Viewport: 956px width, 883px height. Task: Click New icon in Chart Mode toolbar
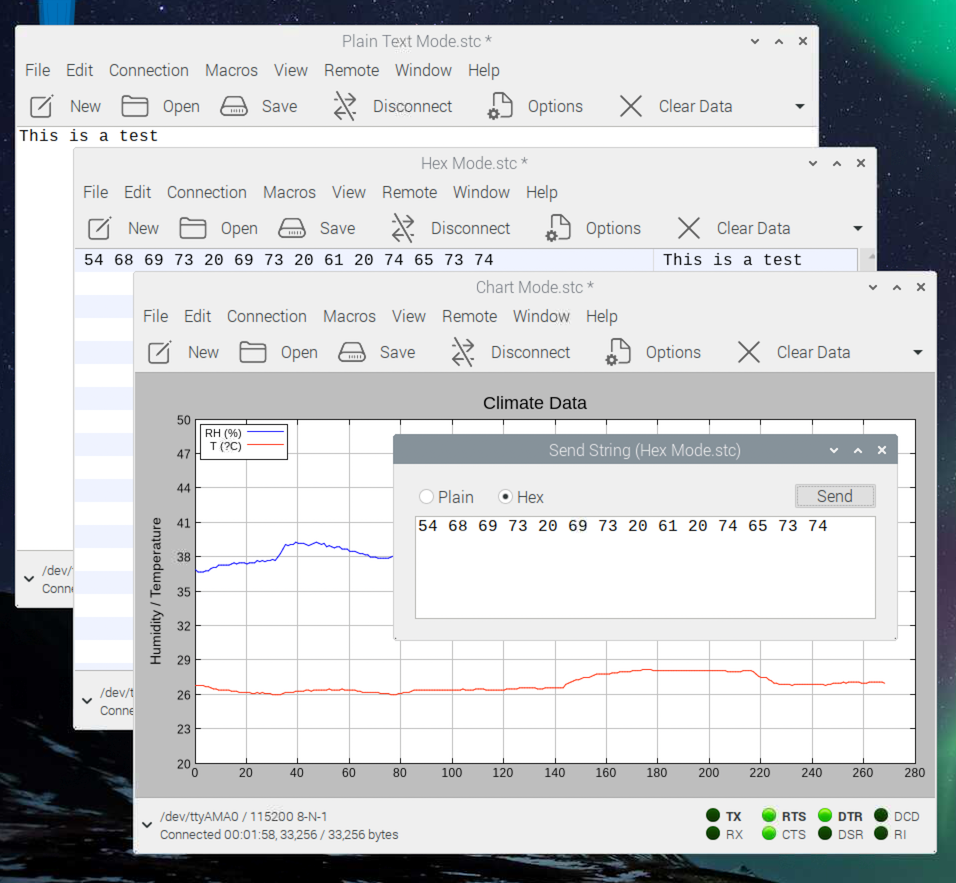point(160,352)
